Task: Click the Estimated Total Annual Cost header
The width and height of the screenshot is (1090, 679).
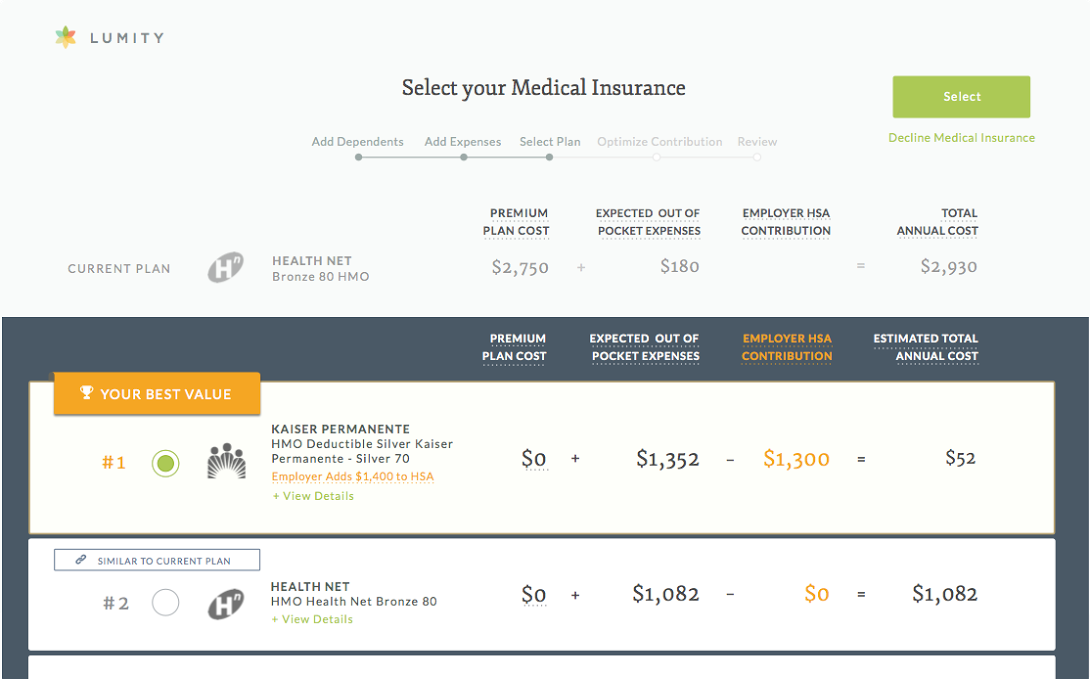Action: pyautogui.click(x=925, y=347)
